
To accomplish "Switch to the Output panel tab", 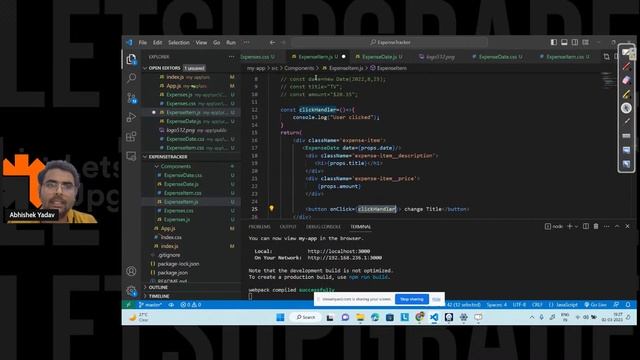I will [288, 227].
